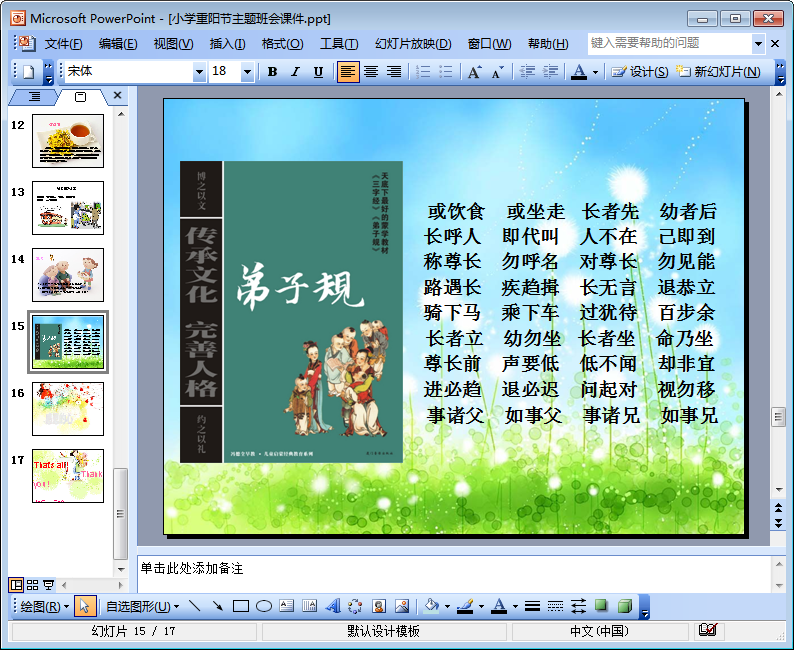The width and height of the screenshot is (794, 650).
Task: Click the Design (设计) button
Action: (640, 72)
